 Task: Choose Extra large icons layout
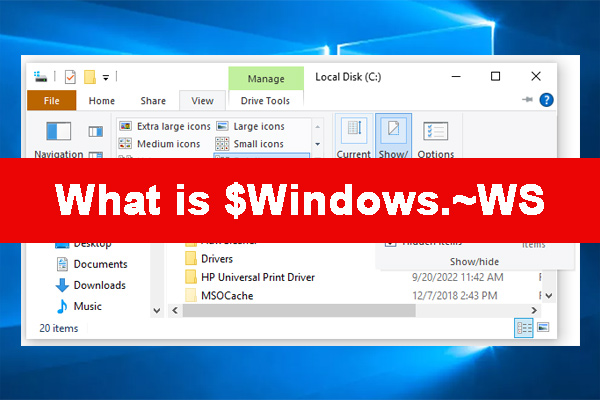[x=165, y=126]
